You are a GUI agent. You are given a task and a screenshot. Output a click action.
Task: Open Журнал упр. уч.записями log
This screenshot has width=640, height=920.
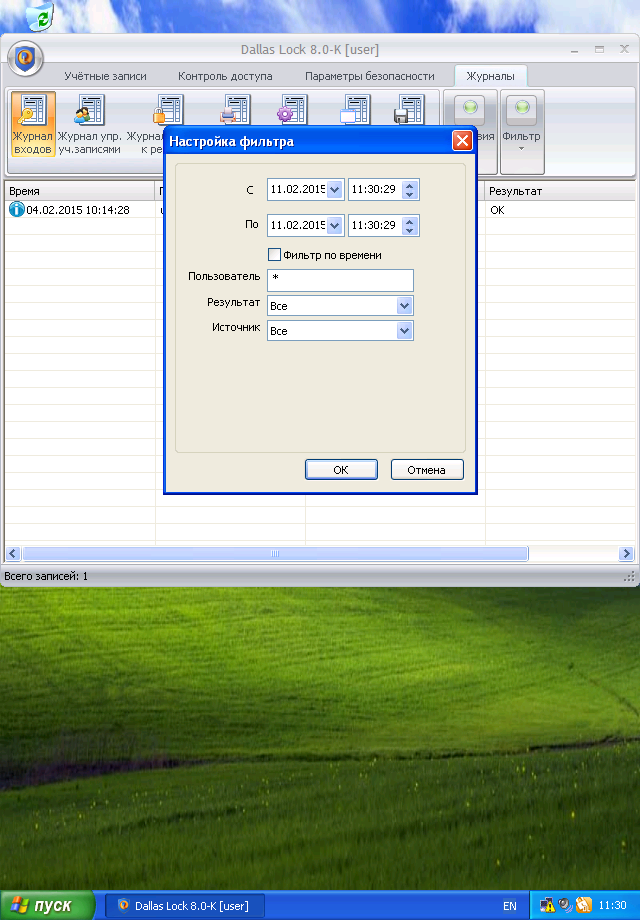coord(89,124)
